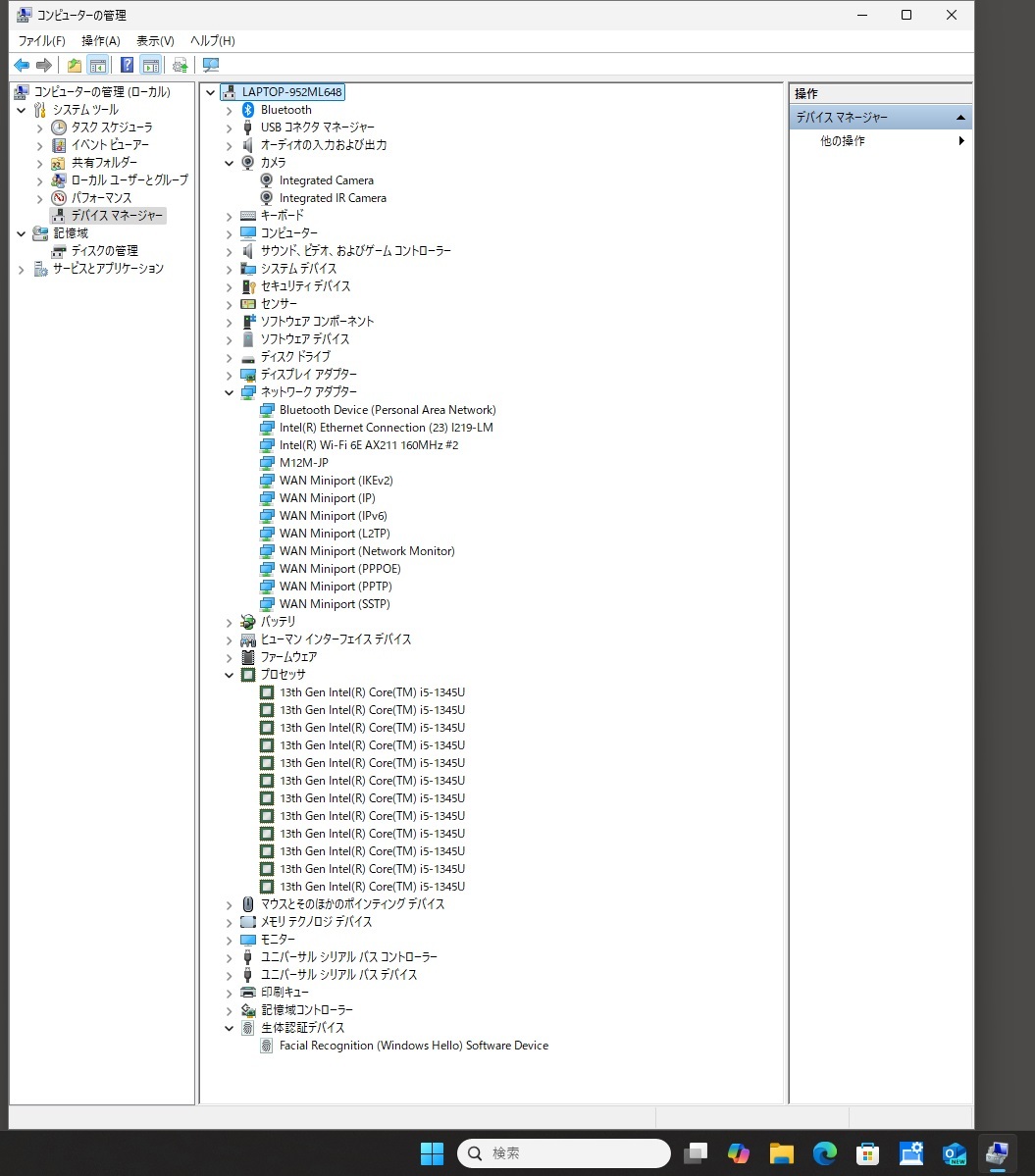The width and height of the screenshot is (1035, 1176).
Task: Select Bluetooth Device (Personal Area Network)
Action: [388, 410]
